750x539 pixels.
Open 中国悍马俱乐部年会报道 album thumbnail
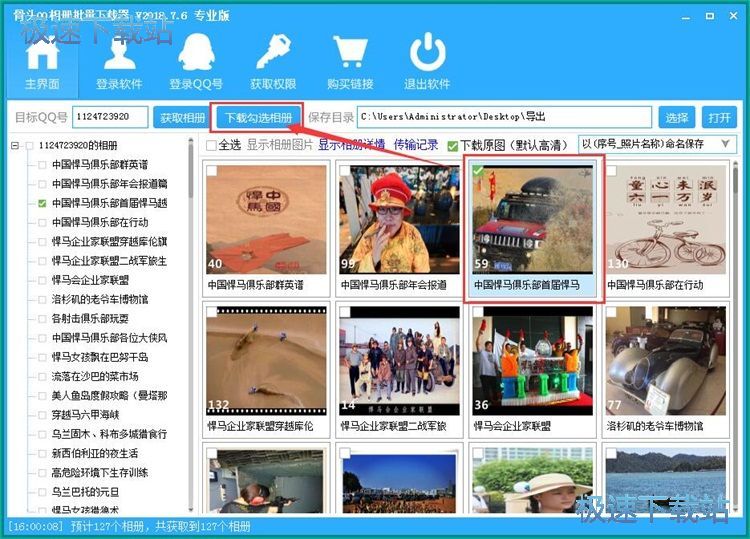click(399, 220)
